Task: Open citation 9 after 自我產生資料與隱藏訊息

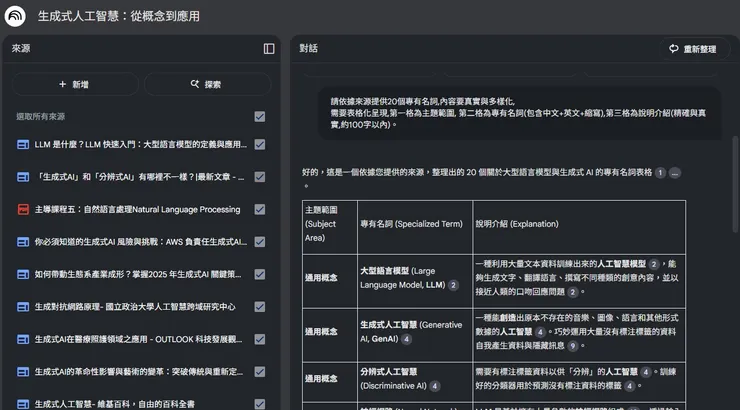Action: [x=572, y=346]
